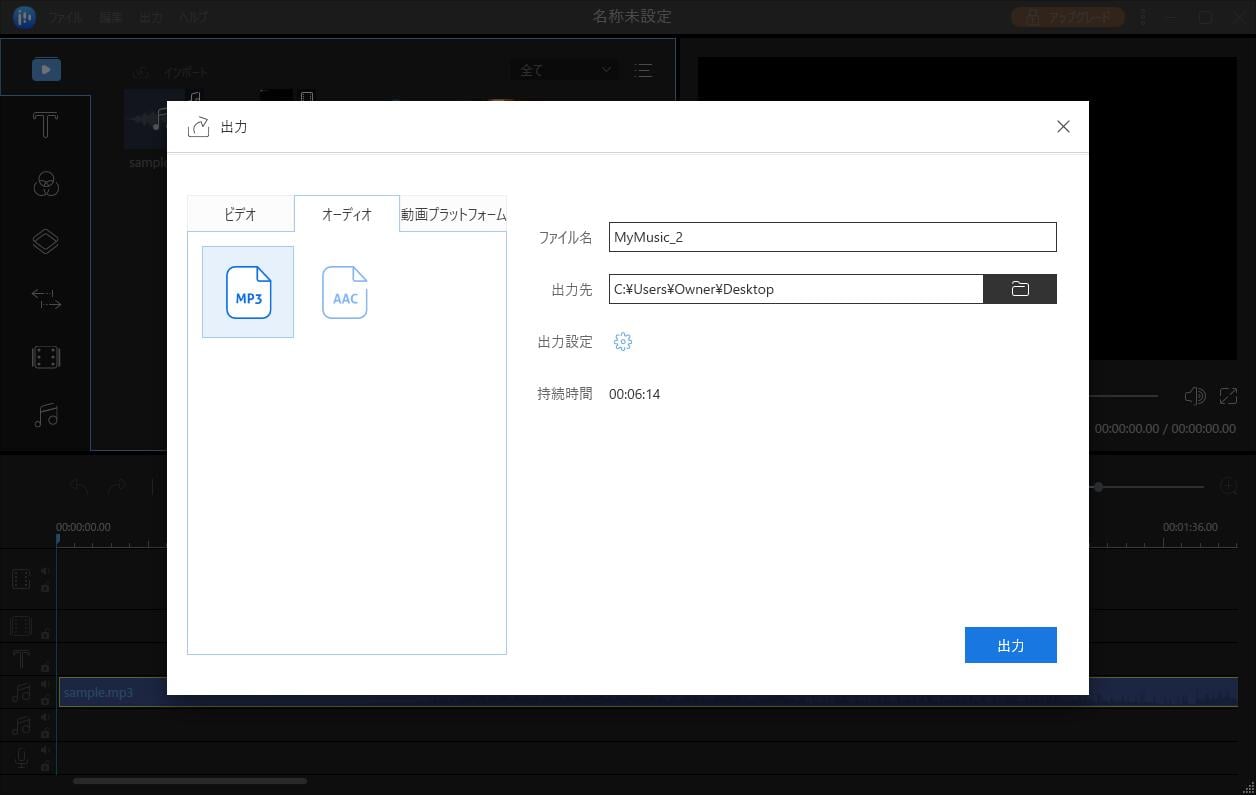Mute the sample.mp3 audio track
This screenshot has width=1256, height=795.
point(44,685)
